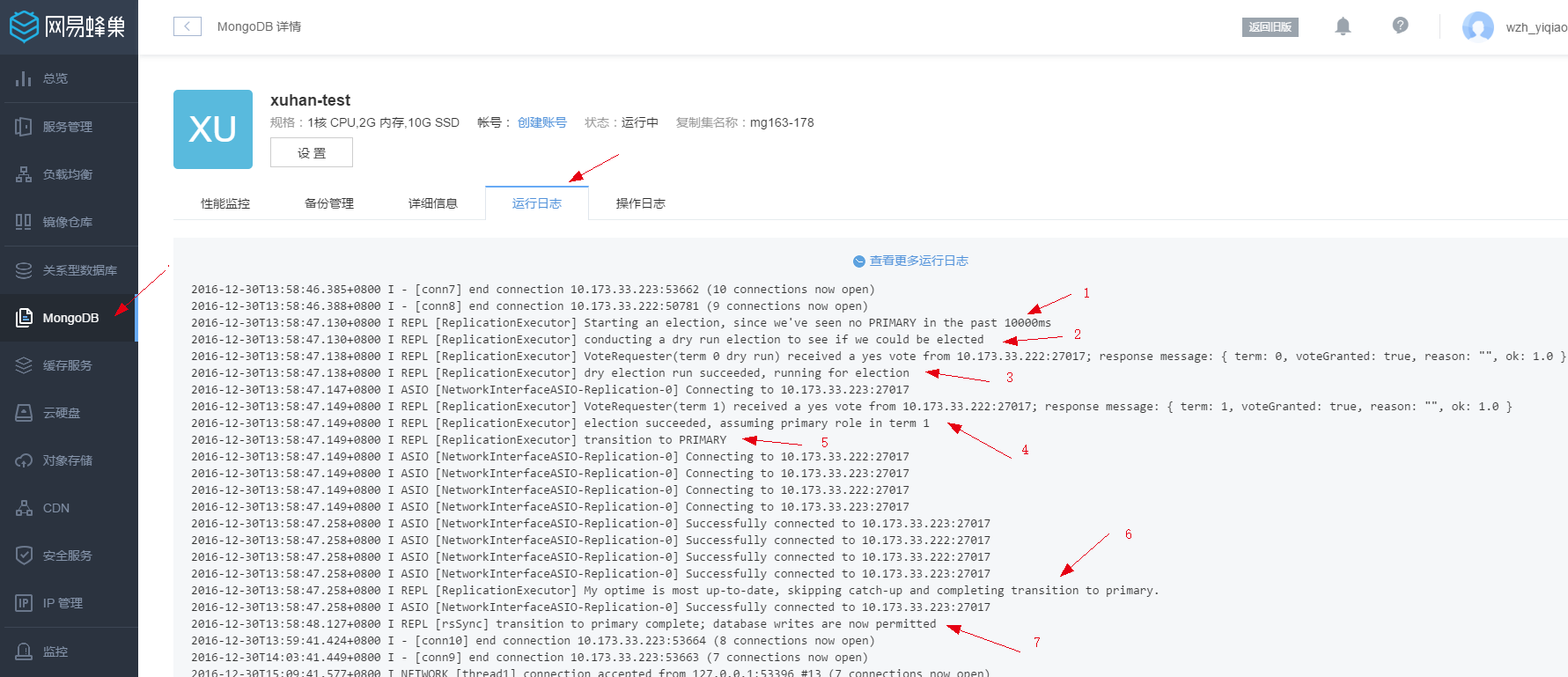Click the user avatar picture

point(1478,26)
